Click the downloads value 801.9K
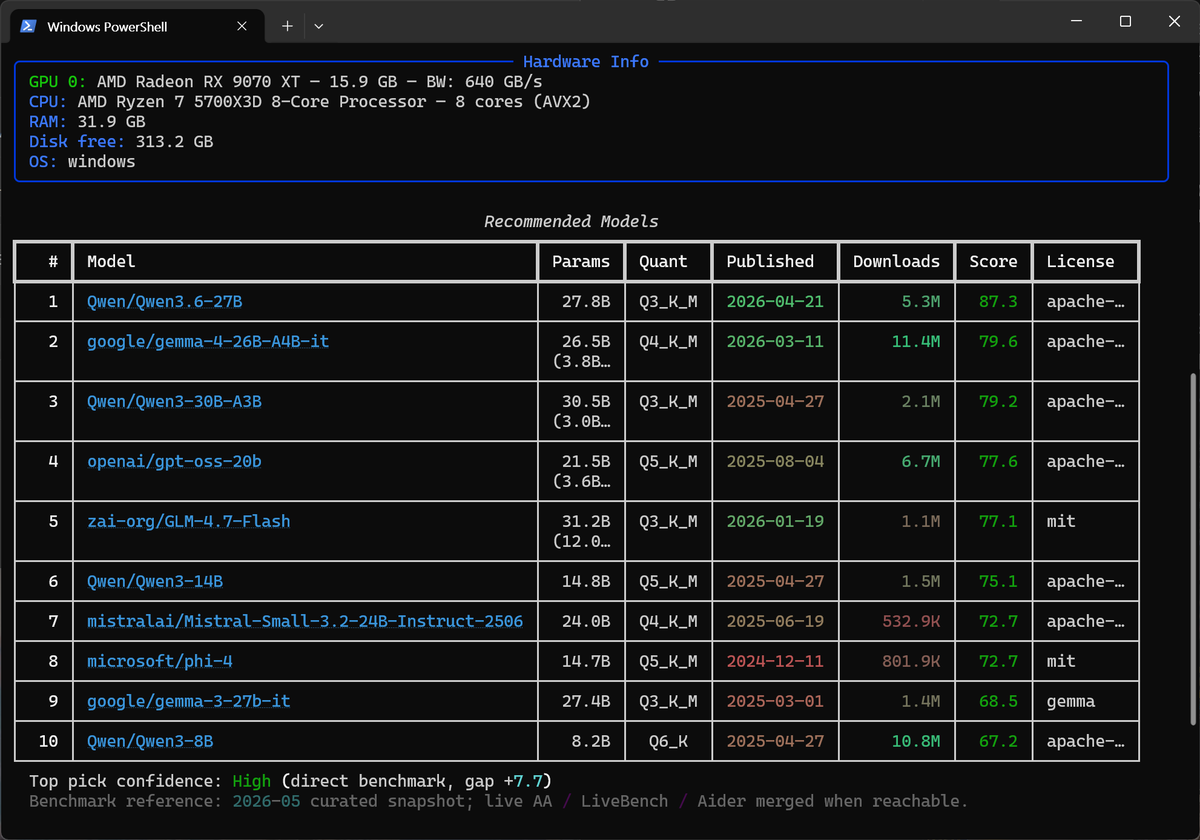 click(911, 661)
